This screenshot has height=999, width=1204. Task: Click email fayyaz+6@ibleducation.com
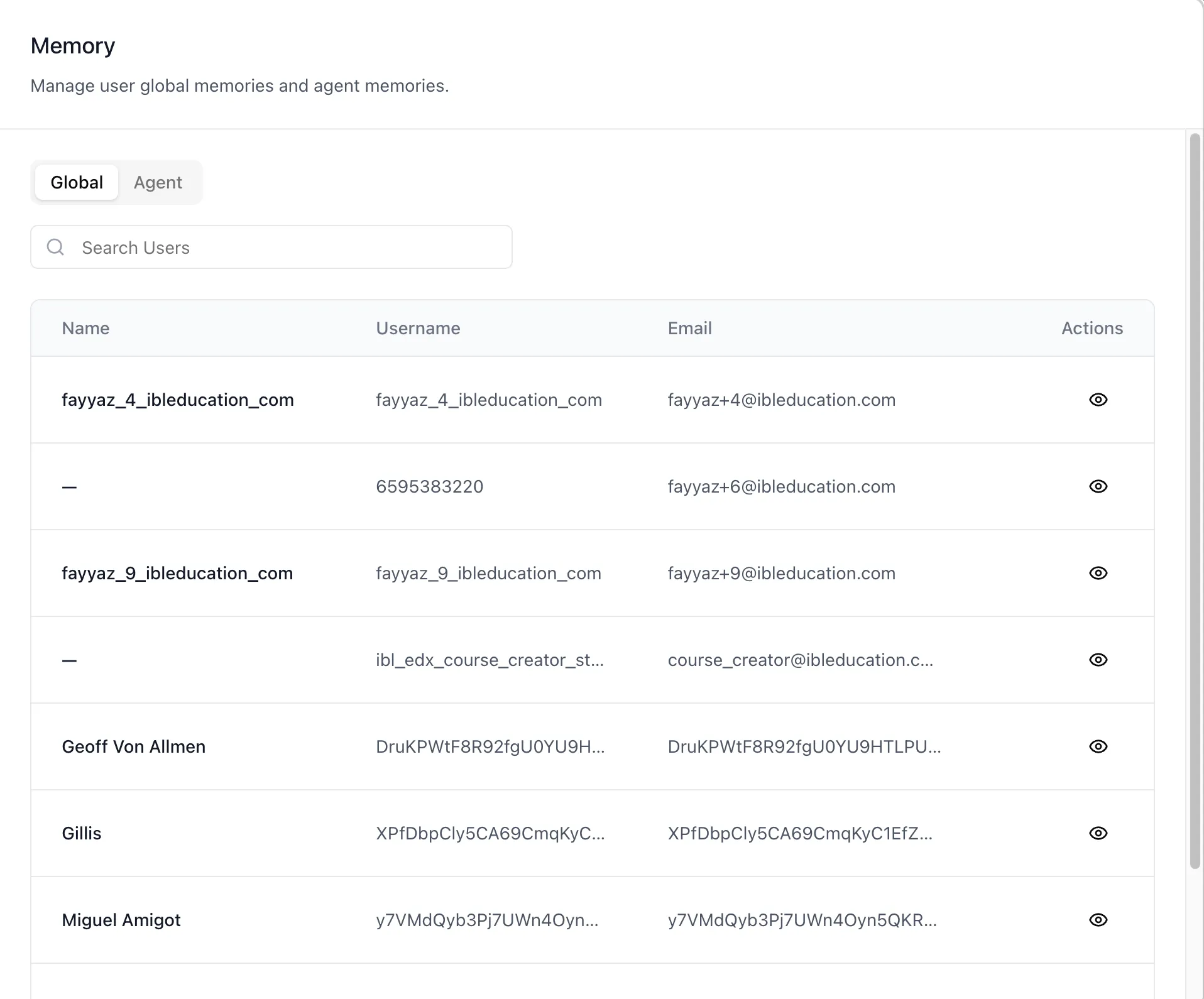tap(781, 486)
